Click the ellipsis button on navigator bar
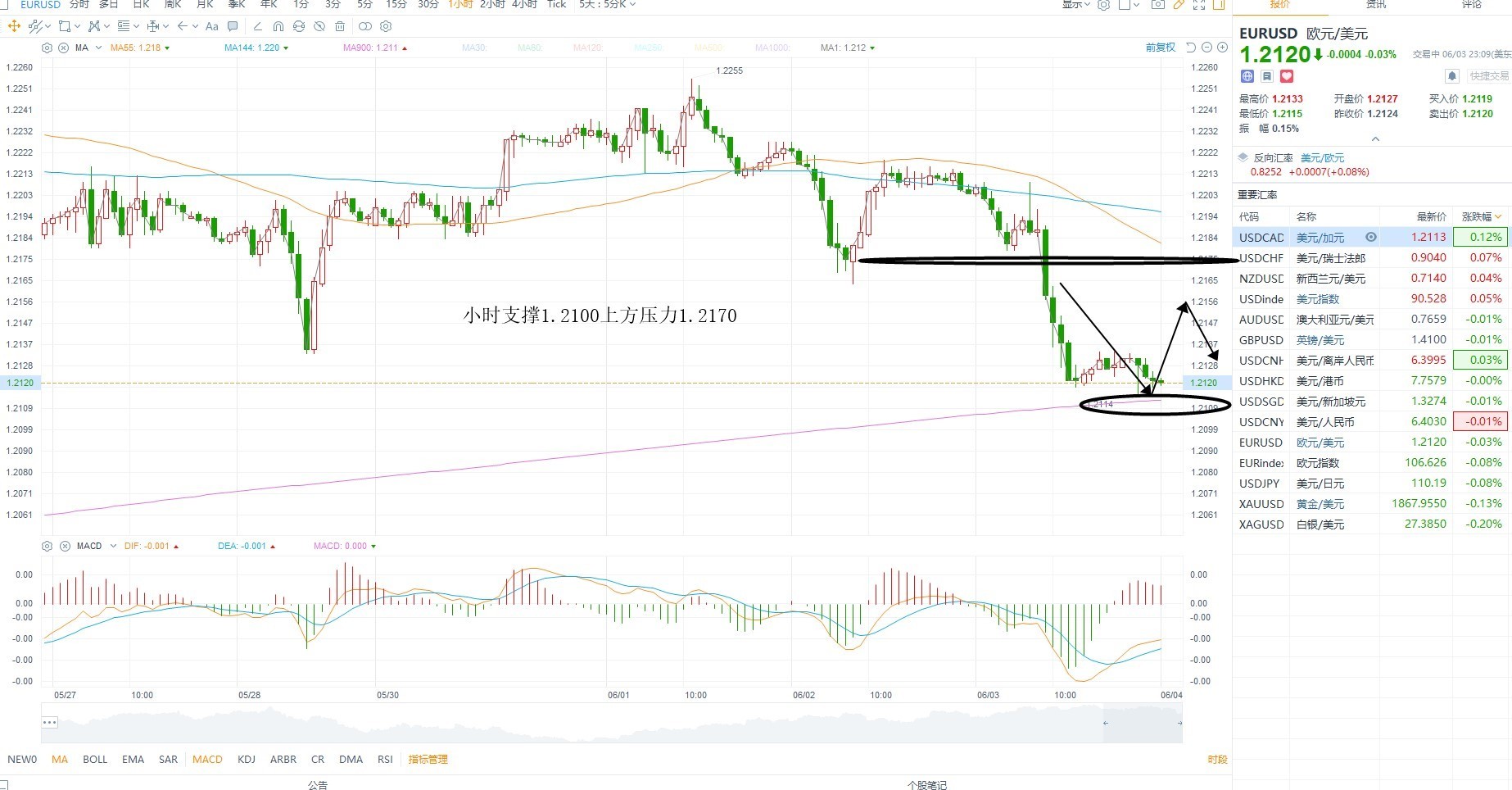This screenshot has width=1512, height=790. pyautogui.click(x=50, y=722)
